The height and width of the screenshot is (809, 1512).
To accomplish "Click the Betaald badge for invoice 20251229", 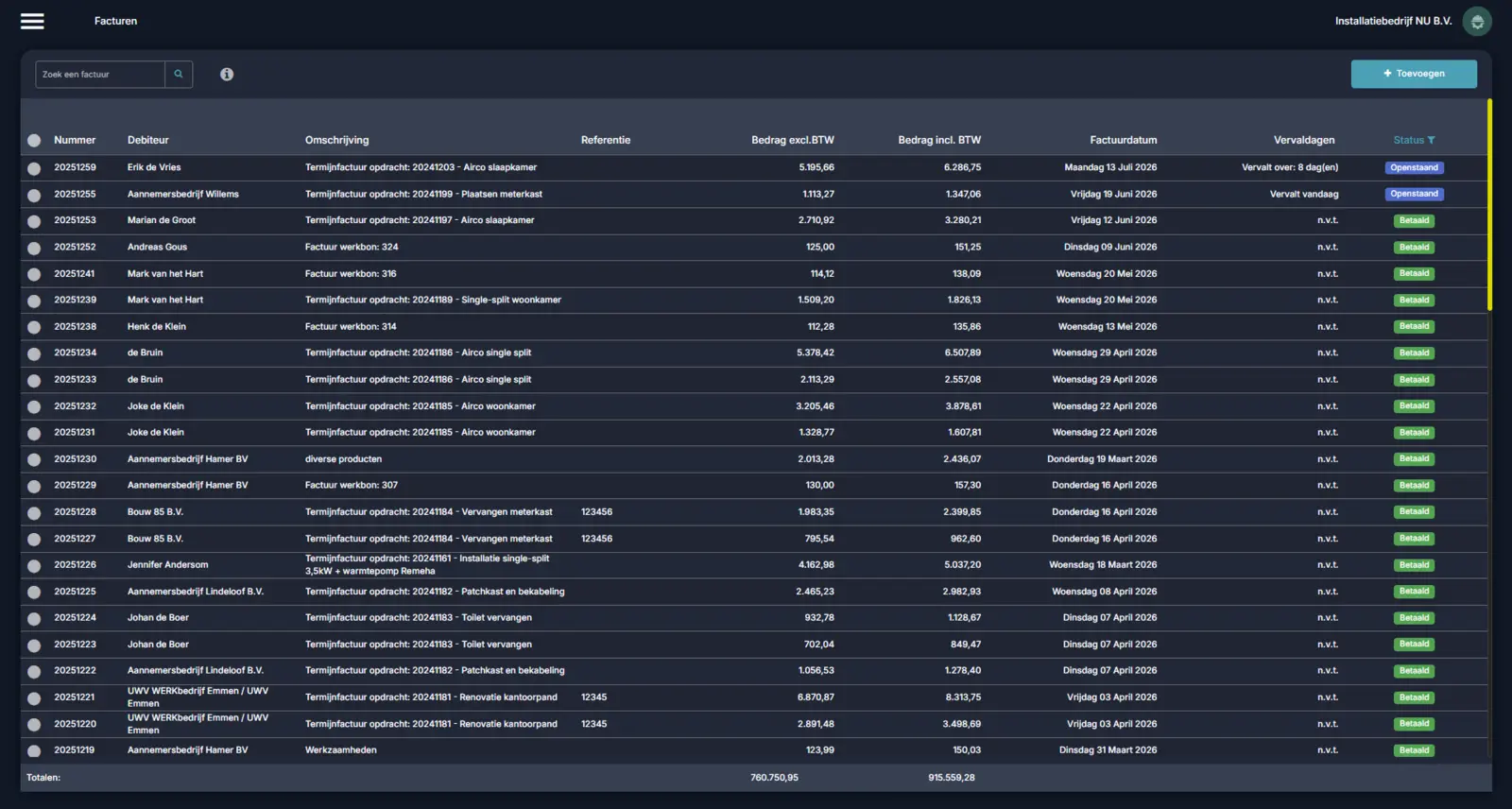I will point(1414,485).
